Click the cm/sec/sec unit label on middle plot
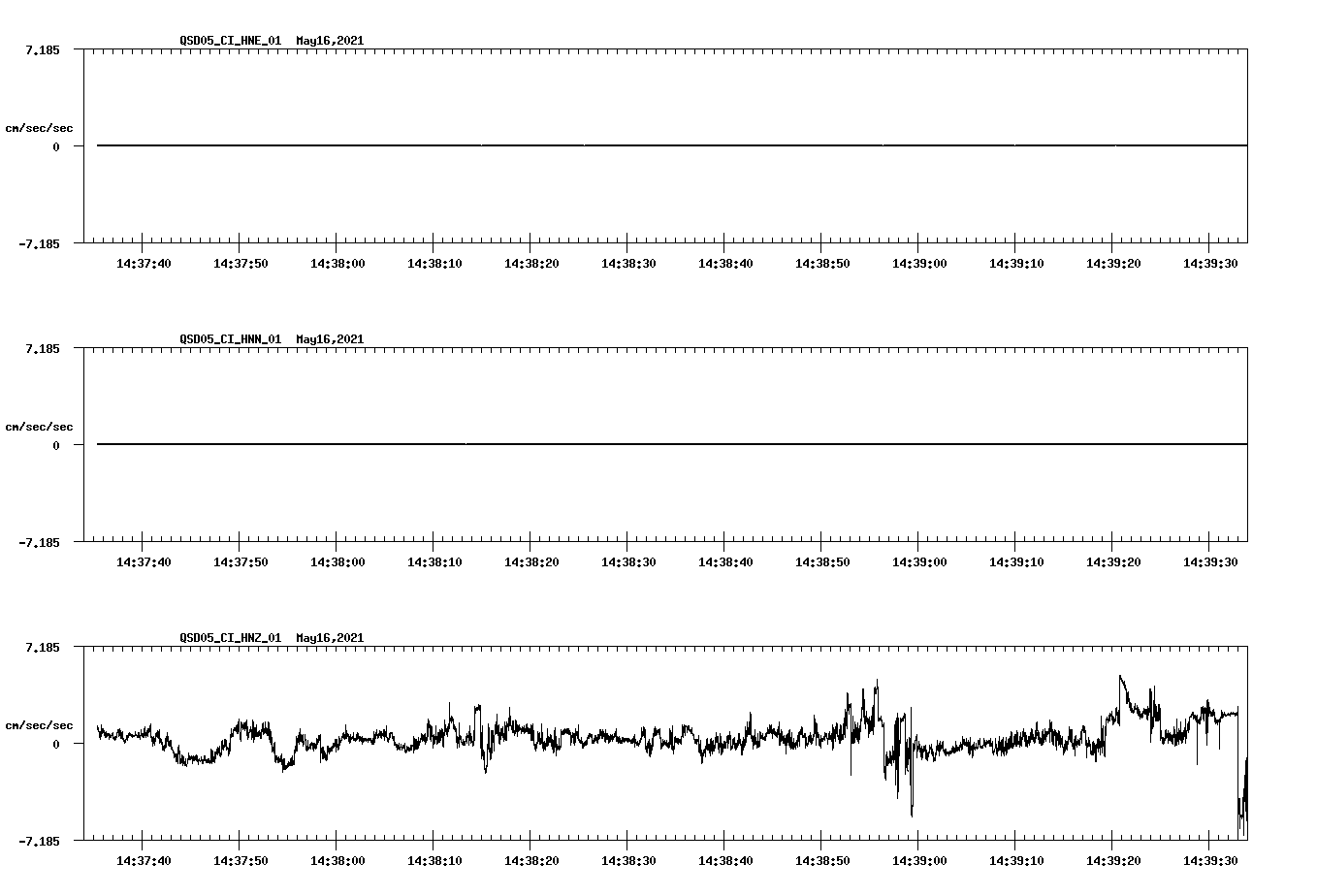The width and height of the screenshot is (1317, 896). (x=40, y=426)
